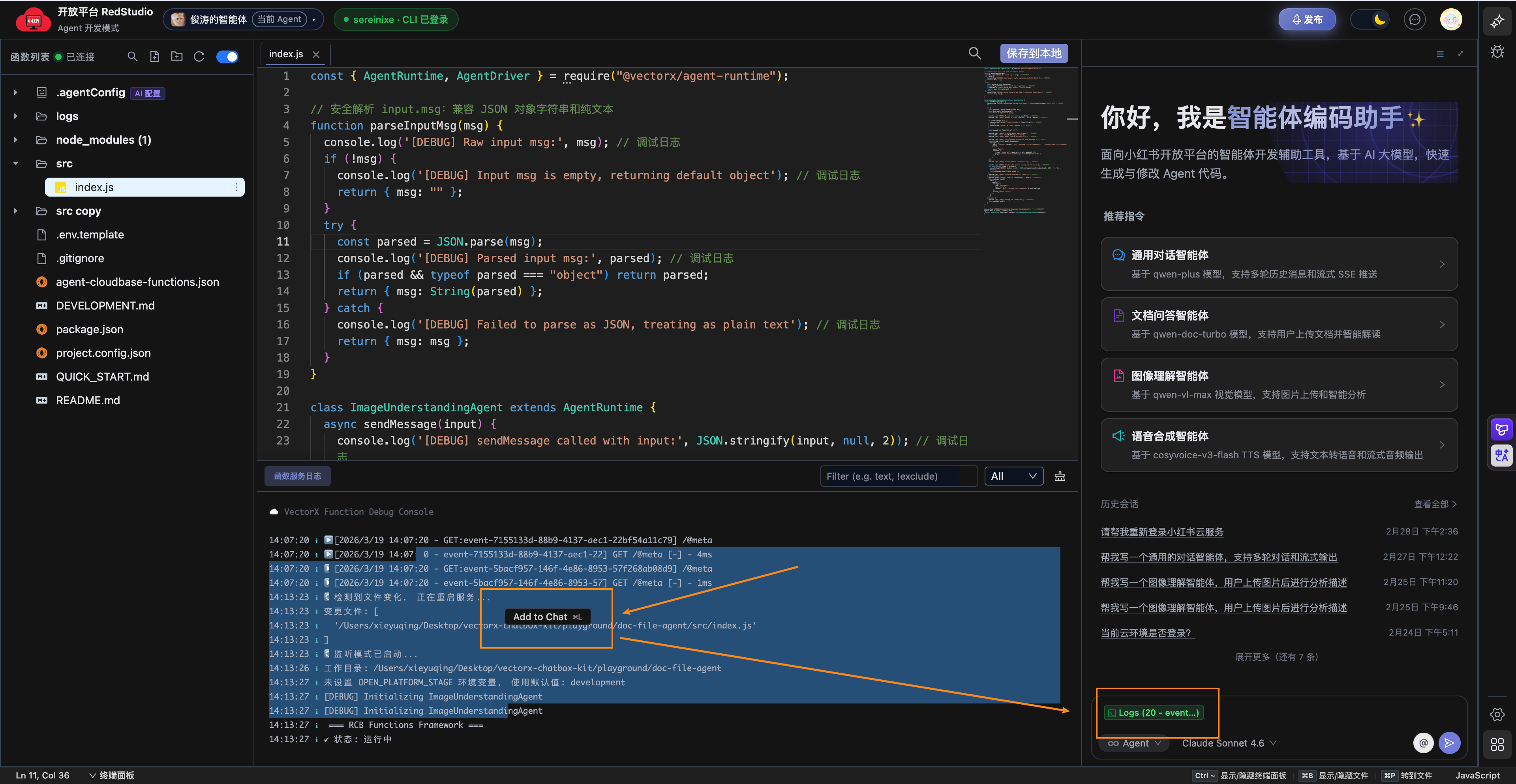Select the 文档问答智能体 recommended command
Viewport: 1516px width, 784px height.
(1279, 324)
